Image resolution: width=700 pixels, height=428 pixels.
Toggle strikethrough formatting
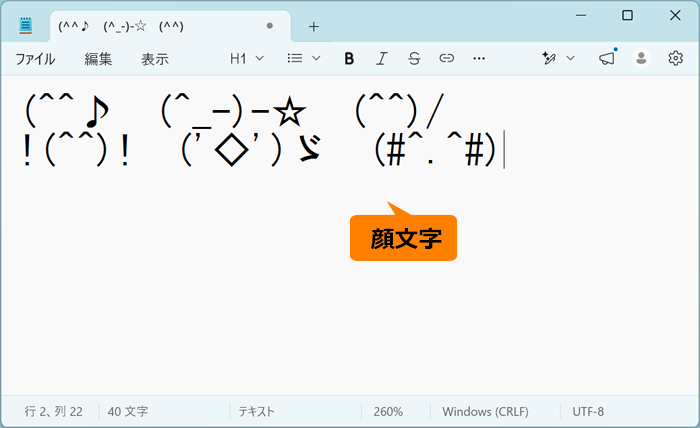tap(414, 58)
